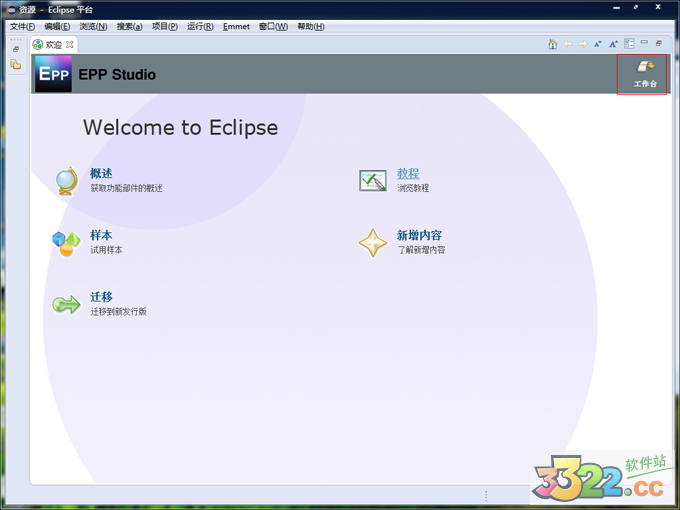Click the green arrow Migrate icon
This screenshot has width=680, height=510.
click(66, 304)
